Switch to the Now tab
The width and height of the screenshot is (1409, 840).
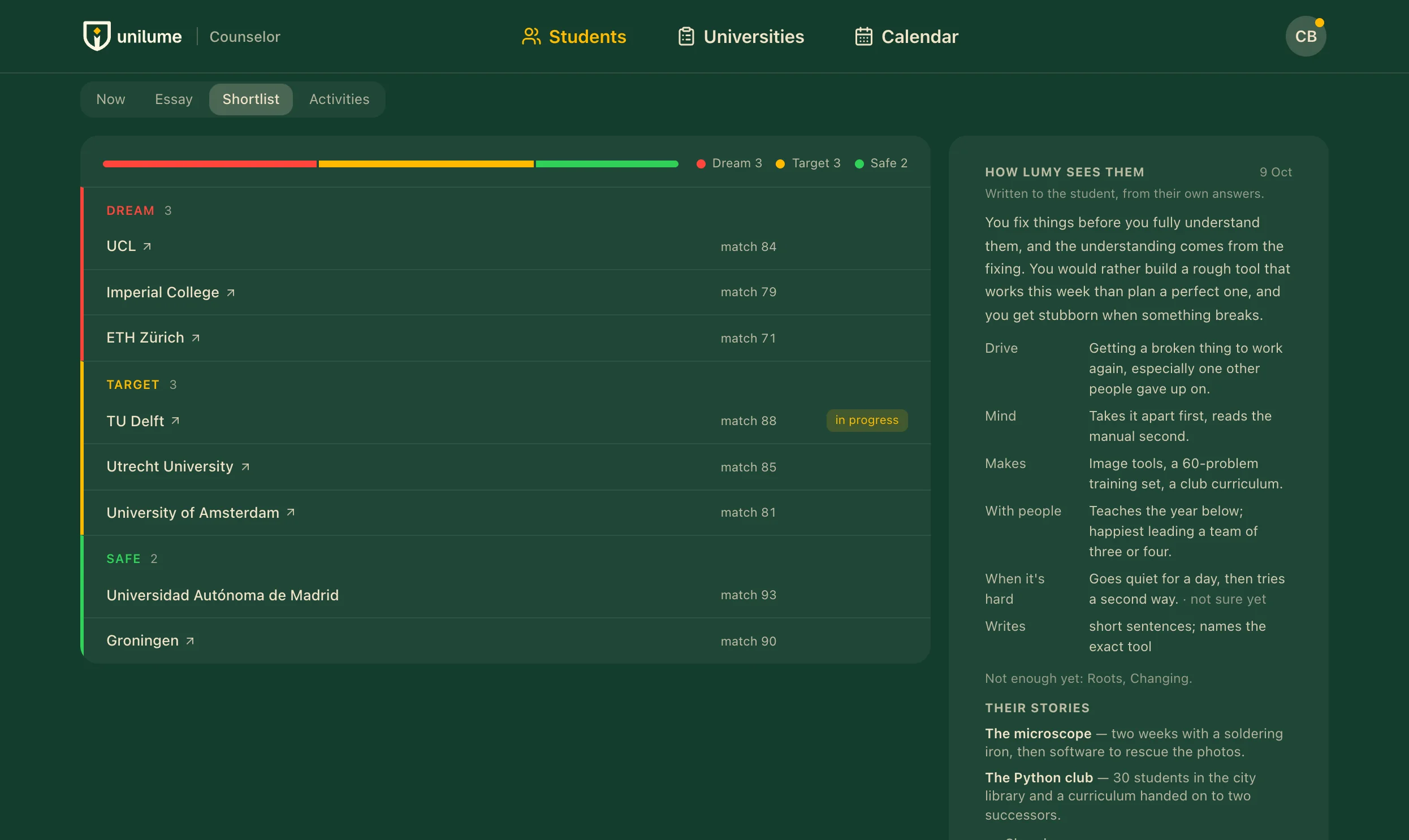[110, 99]
